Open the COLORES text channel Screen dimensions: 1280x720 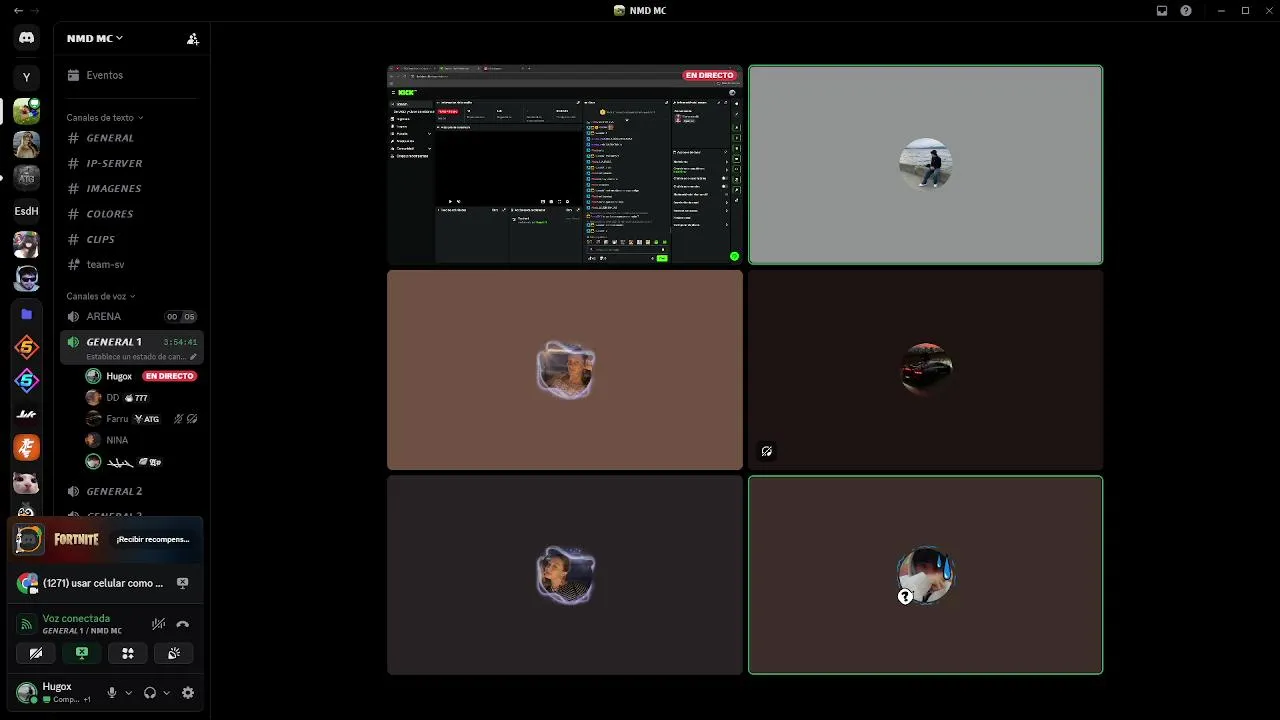tap(132, 214)
